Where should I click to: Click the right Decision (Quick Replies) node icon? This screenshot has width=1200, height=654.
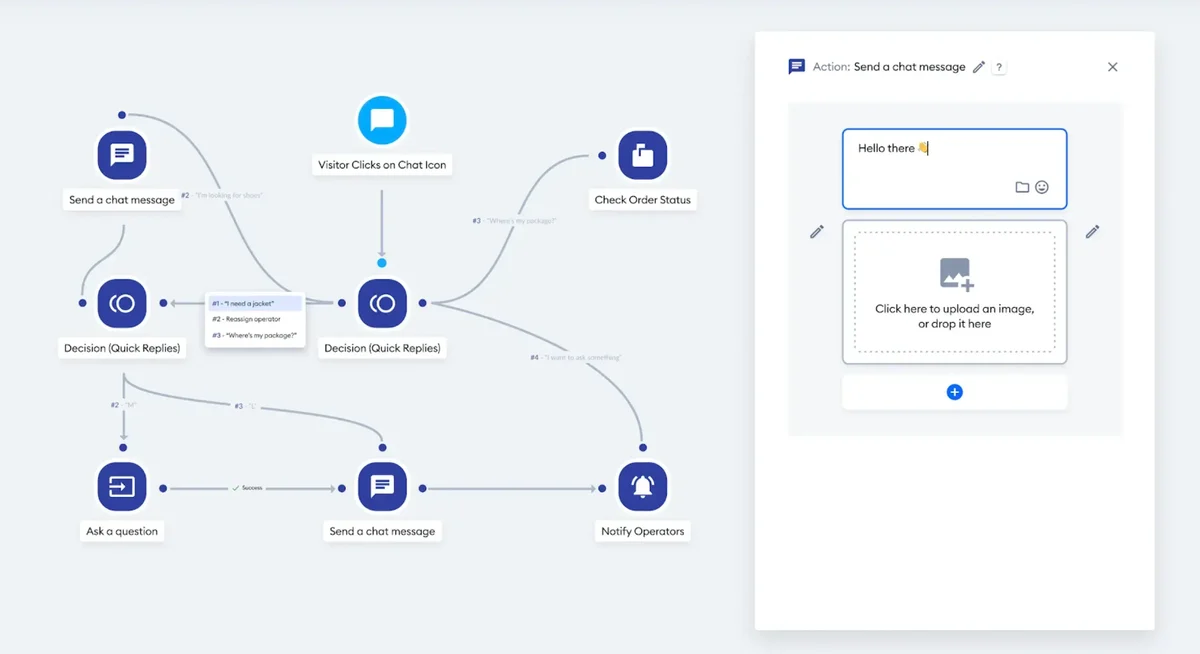click(x=382, y=303)
